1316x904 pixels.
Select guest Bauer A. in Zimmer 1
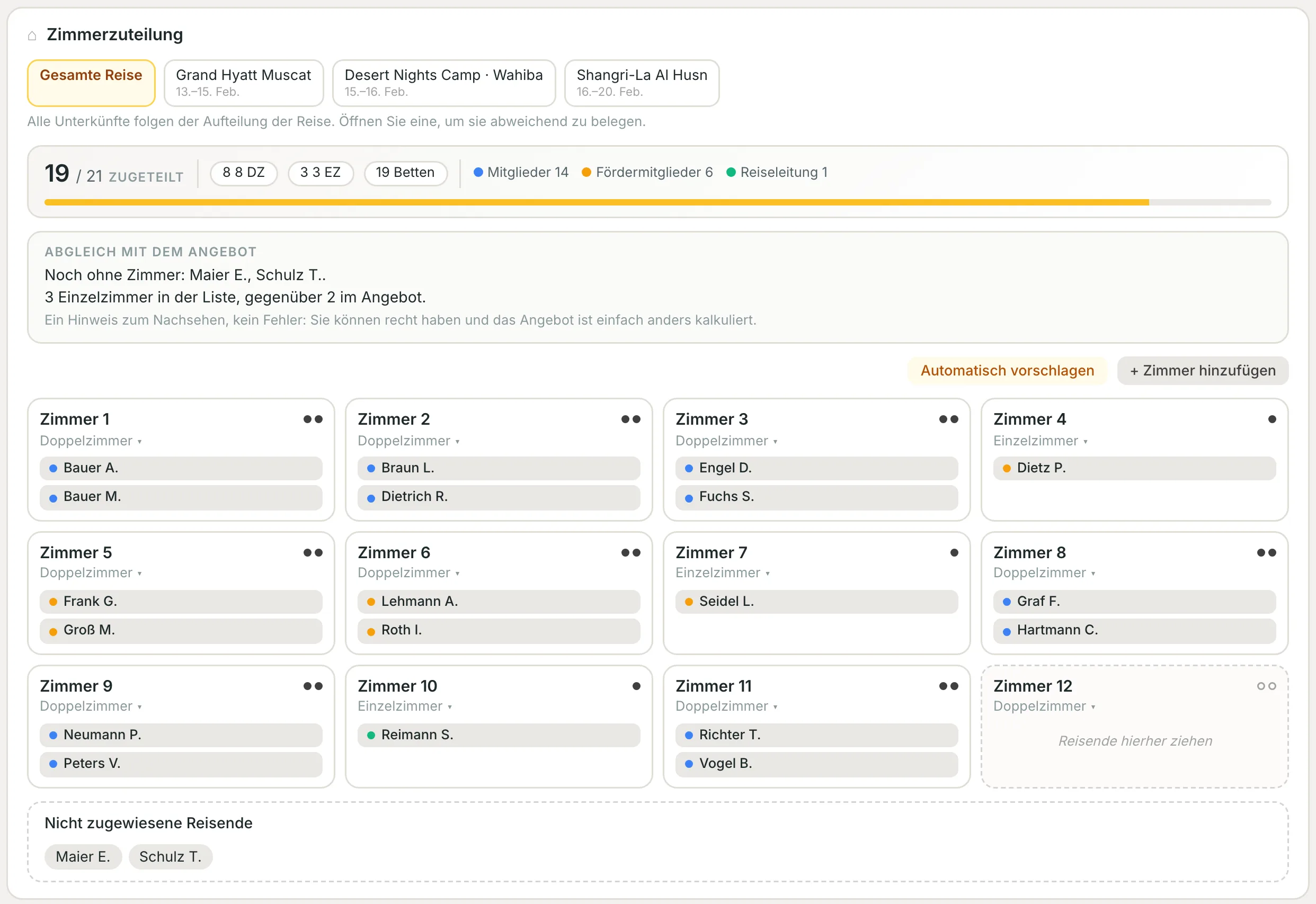click(181, 469)
